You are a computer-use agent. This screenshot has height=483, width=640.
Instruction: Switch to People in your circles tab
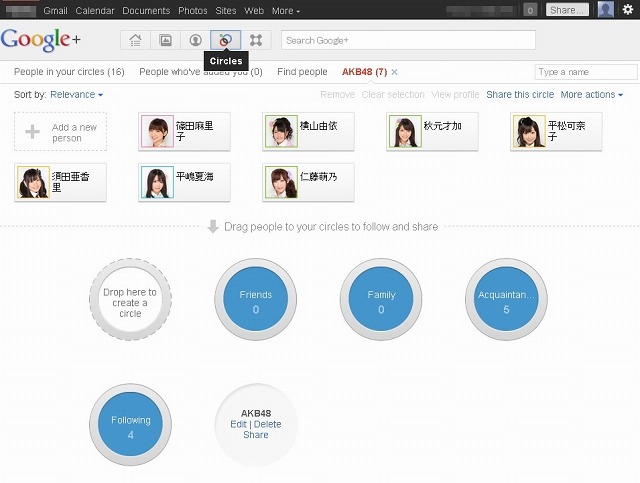click(x=69, y=72)
